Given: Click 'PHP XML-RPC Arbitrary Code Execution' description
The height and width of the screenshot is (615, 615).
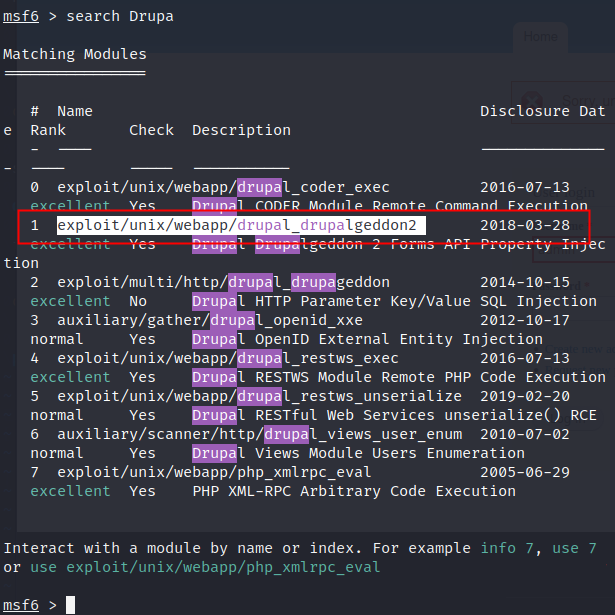Looking at the screenshot, I should point(354,491).
